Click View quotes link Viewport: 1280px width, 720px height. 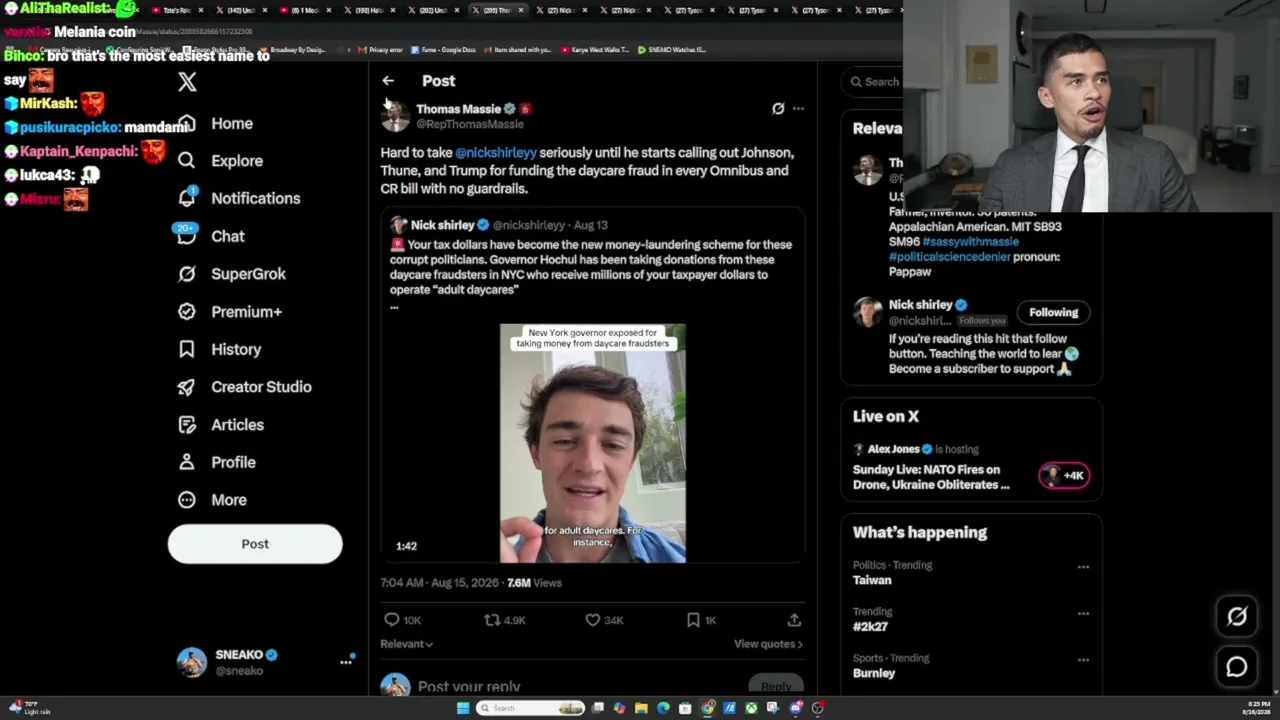pos(768,644)
